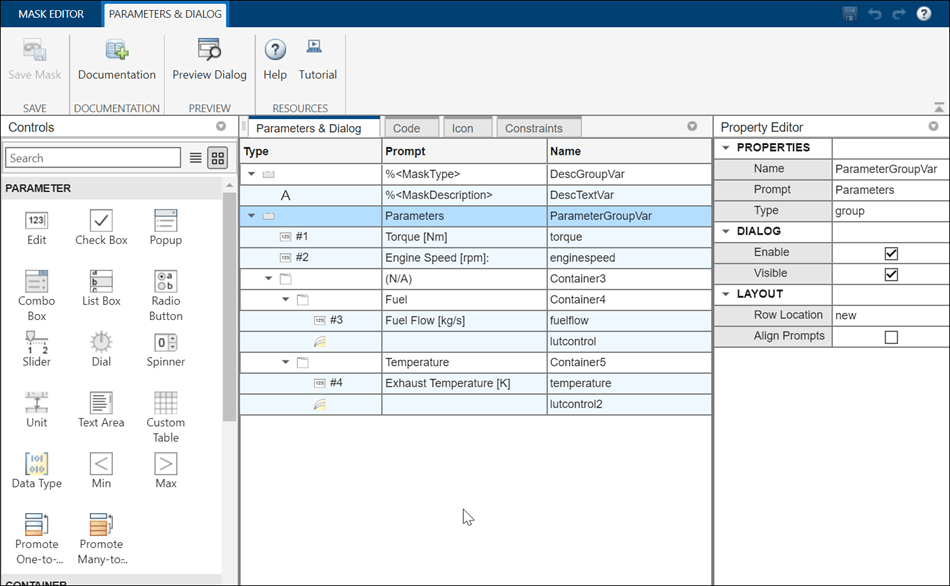Enable the Align Prompts checkbox
950x586 pixels.
point(891,337)
